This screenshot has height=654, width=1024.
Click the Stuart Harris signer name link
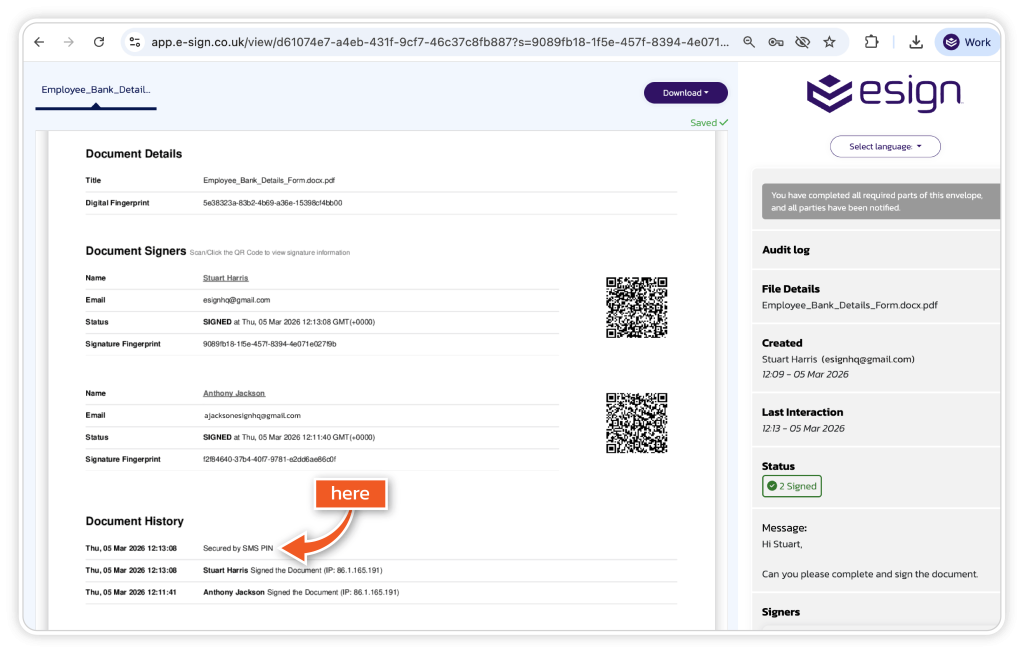[225, 278]
